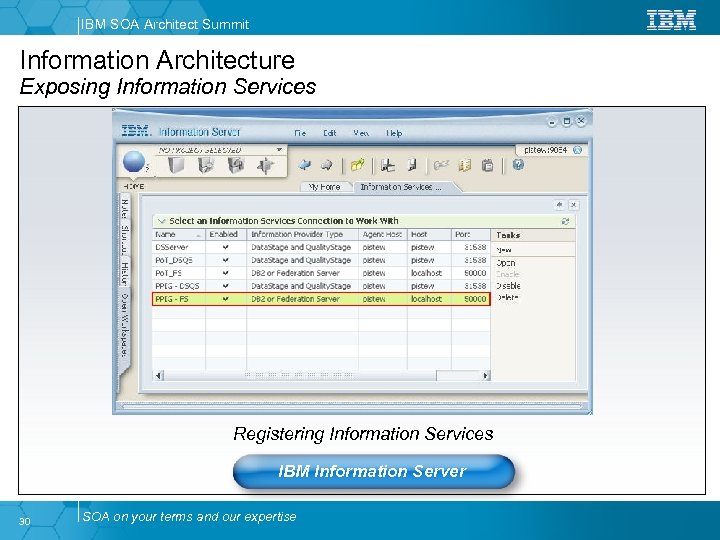Click the New task link

click(x=504, y=250)
